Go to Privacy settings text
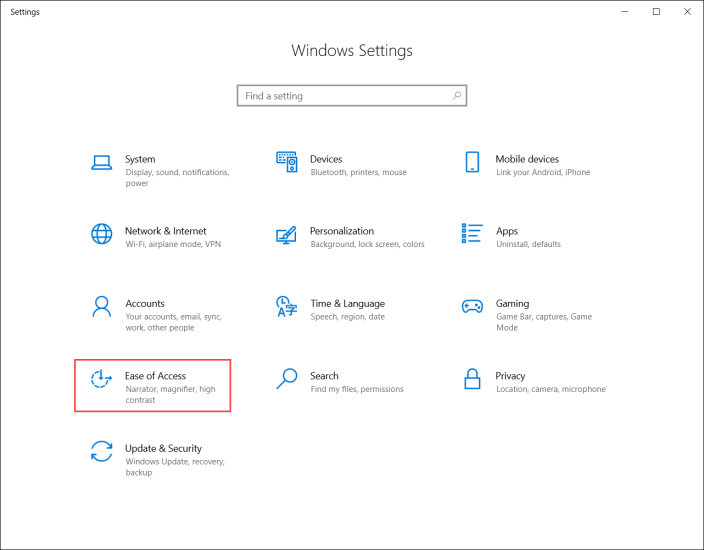Screen dimensions: 704x550 510,376
